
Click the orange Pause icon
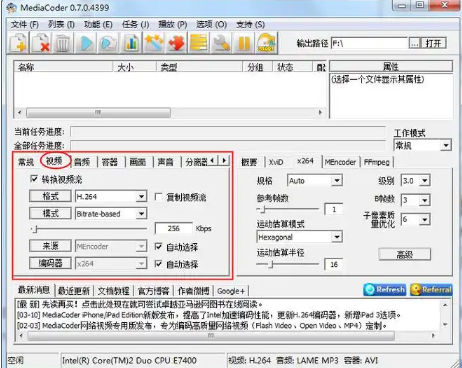244,43
